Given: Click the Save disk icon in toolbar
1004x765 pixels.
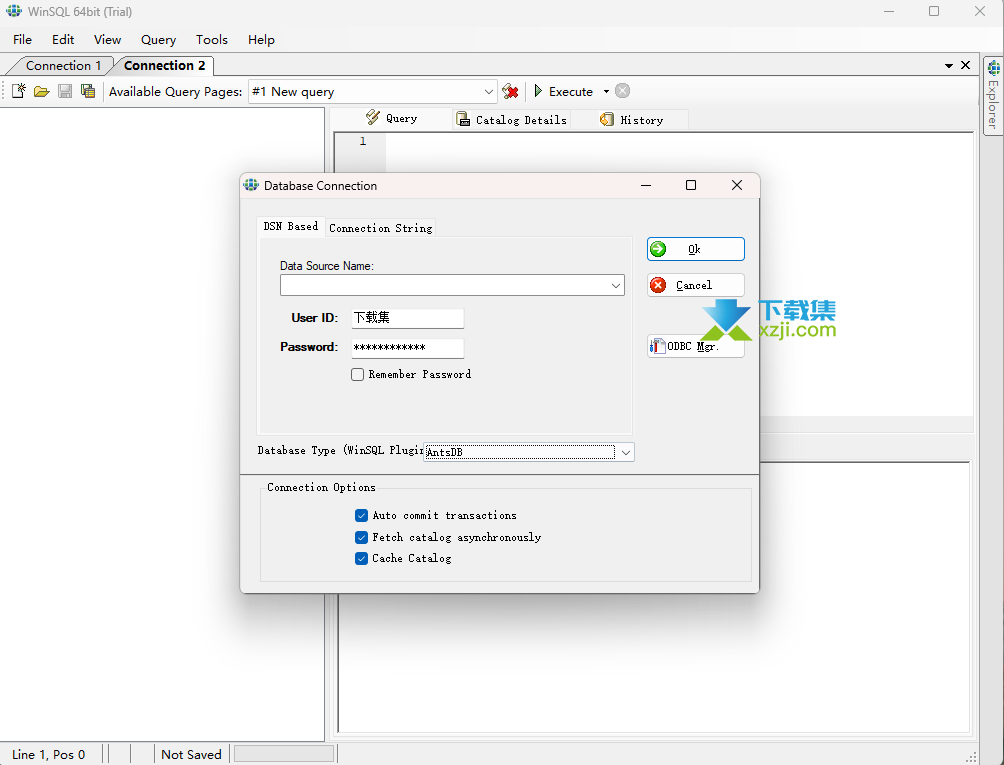Looking at the screenshot, I should pyautogui.click(x=65, y=92).
